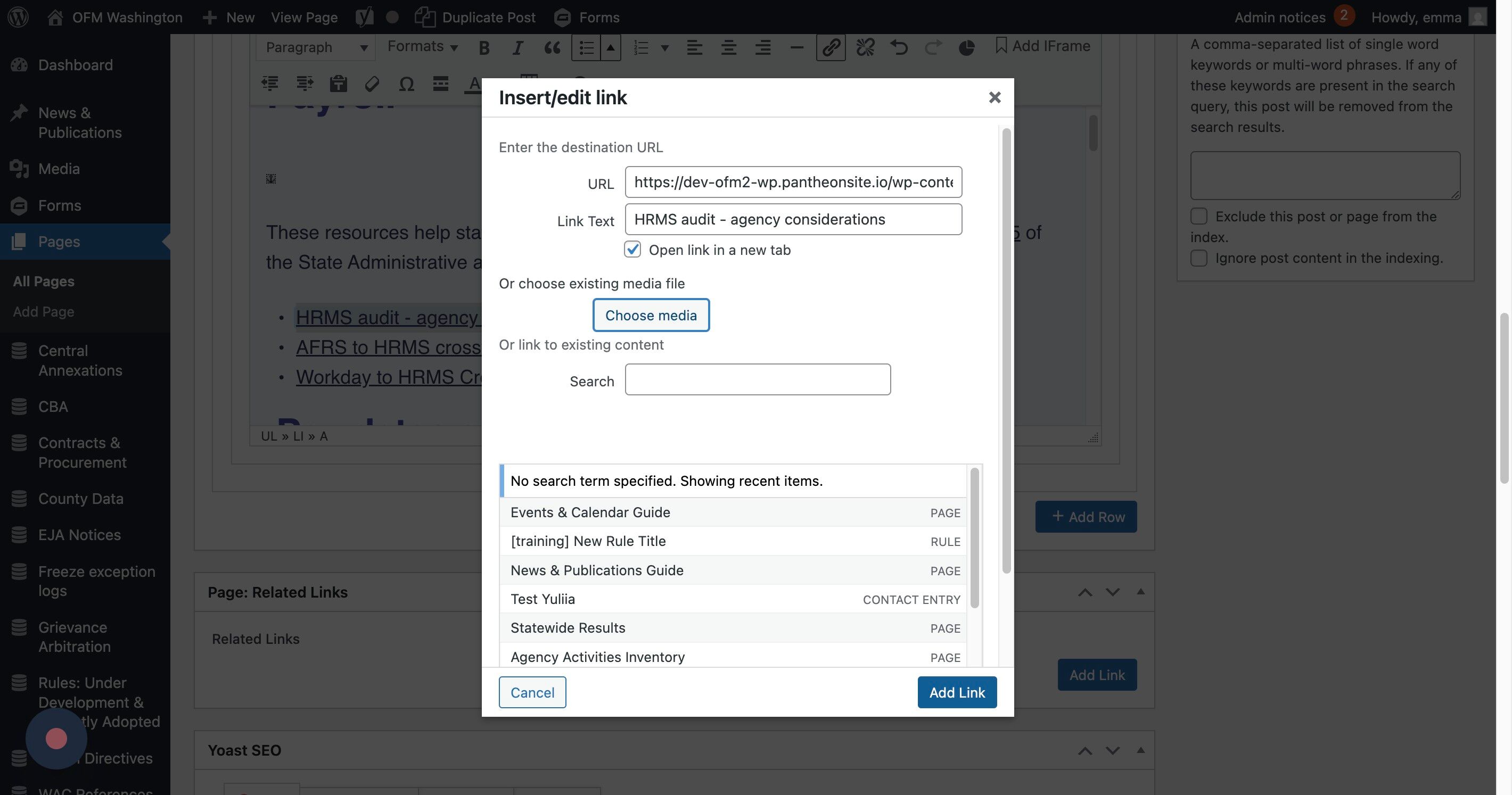Uncheck Open link in a new tab
This screenshot has height=795, width=1512.
click(x=632, y=250)
